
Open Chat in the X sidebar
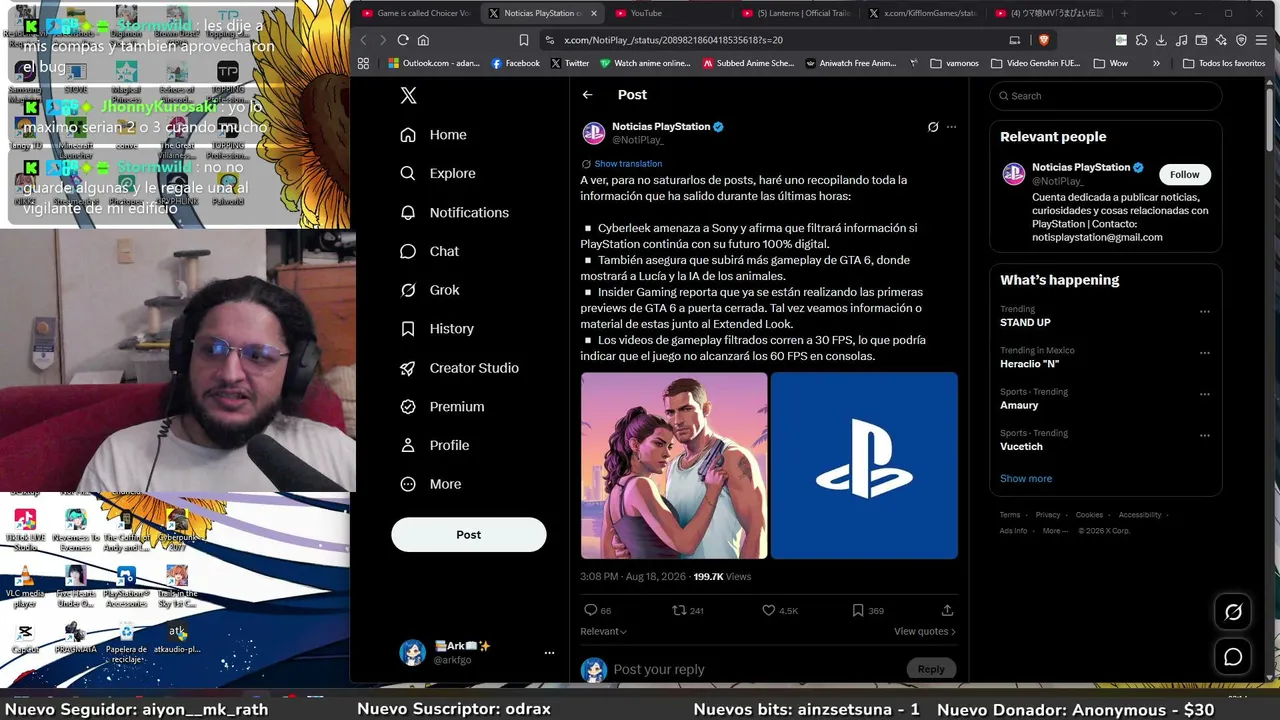[430, 251]
